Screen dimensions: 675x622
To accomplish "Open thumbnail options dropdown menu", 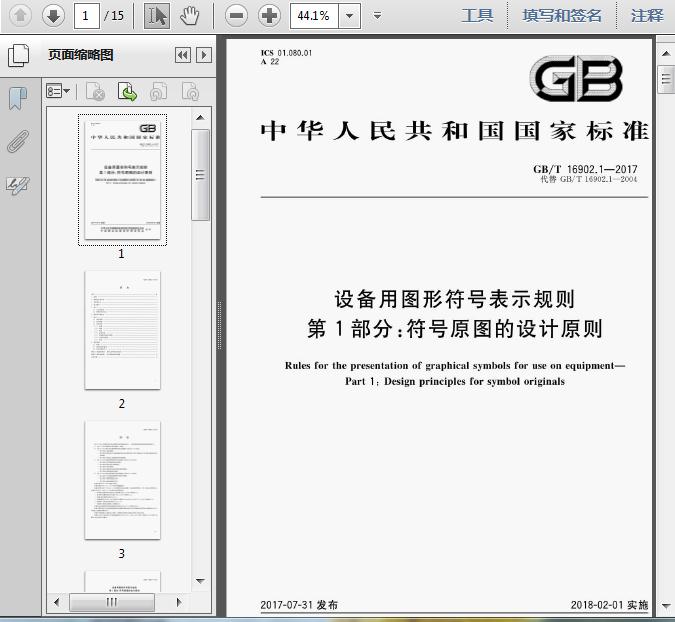I will click(58, 91).
